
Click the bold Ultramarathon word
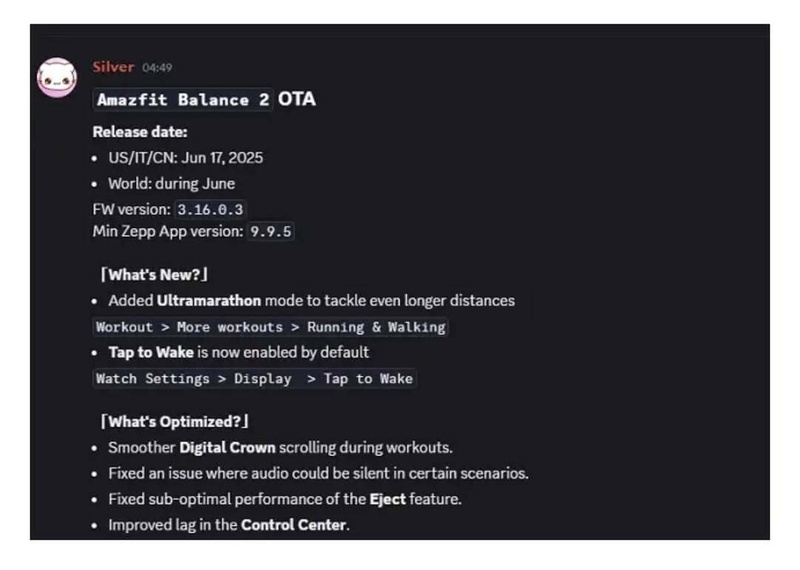pyautogui.click(x=209, y=301)
